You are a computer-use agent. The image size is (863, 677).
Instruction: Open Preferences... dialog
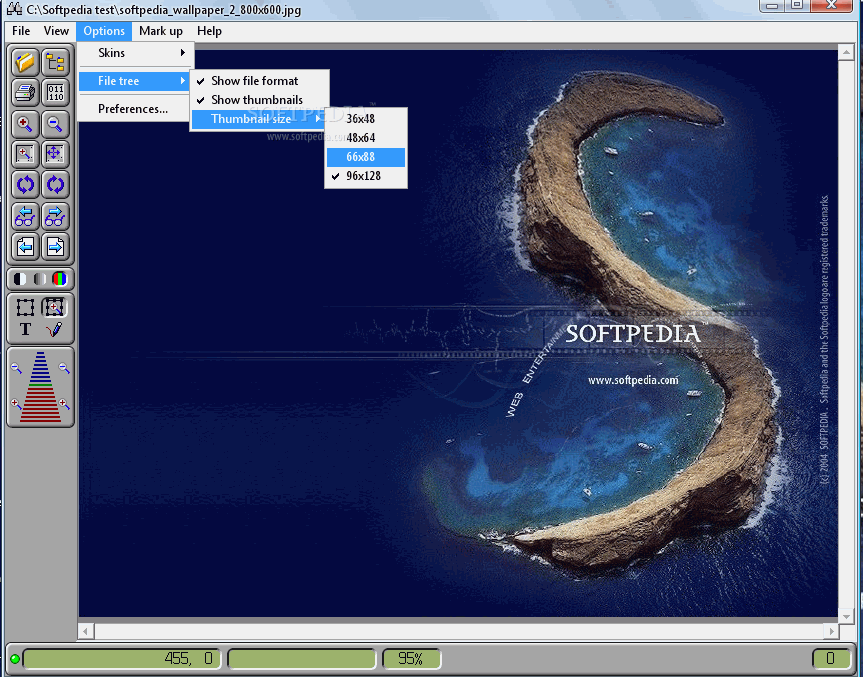tap(135, 109)
